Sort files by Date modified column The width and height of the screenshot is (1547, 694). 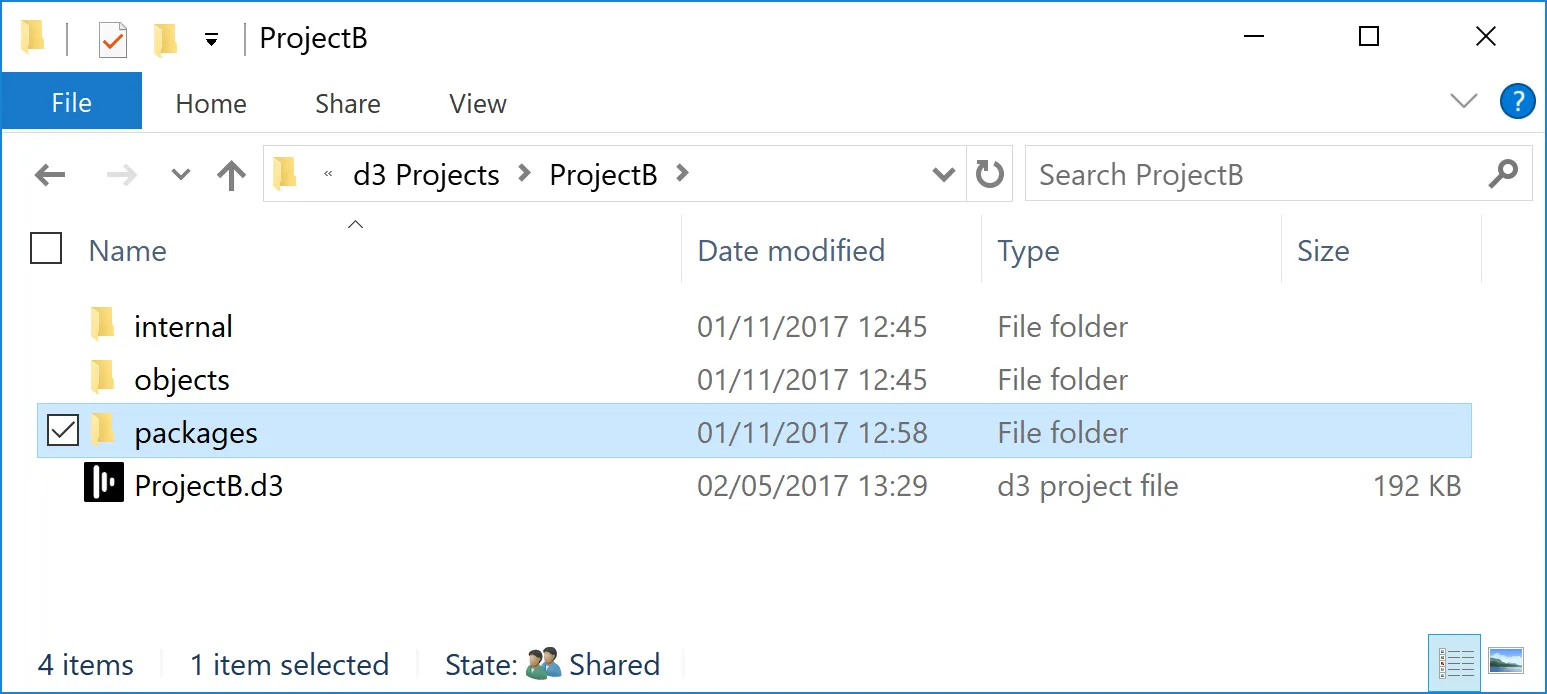(791, 251)
